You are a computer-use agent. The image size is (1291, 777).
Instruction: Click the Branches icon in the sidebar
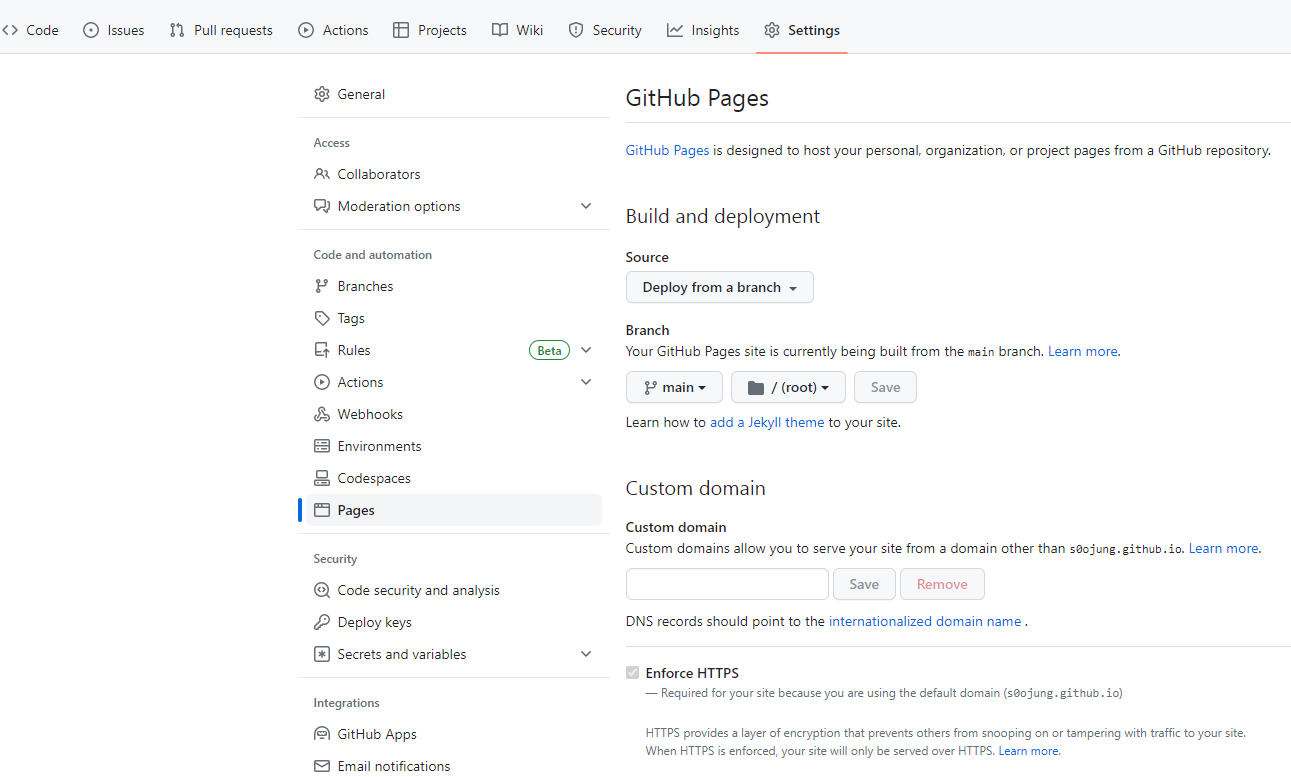[322, 286]
